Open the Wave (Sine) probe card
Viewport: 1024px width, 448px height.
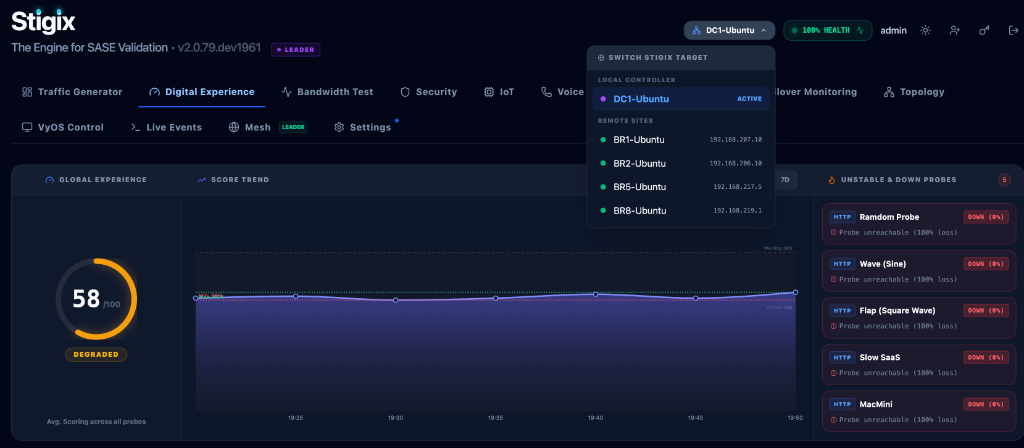pyautogui.click(x=919, y=271)
